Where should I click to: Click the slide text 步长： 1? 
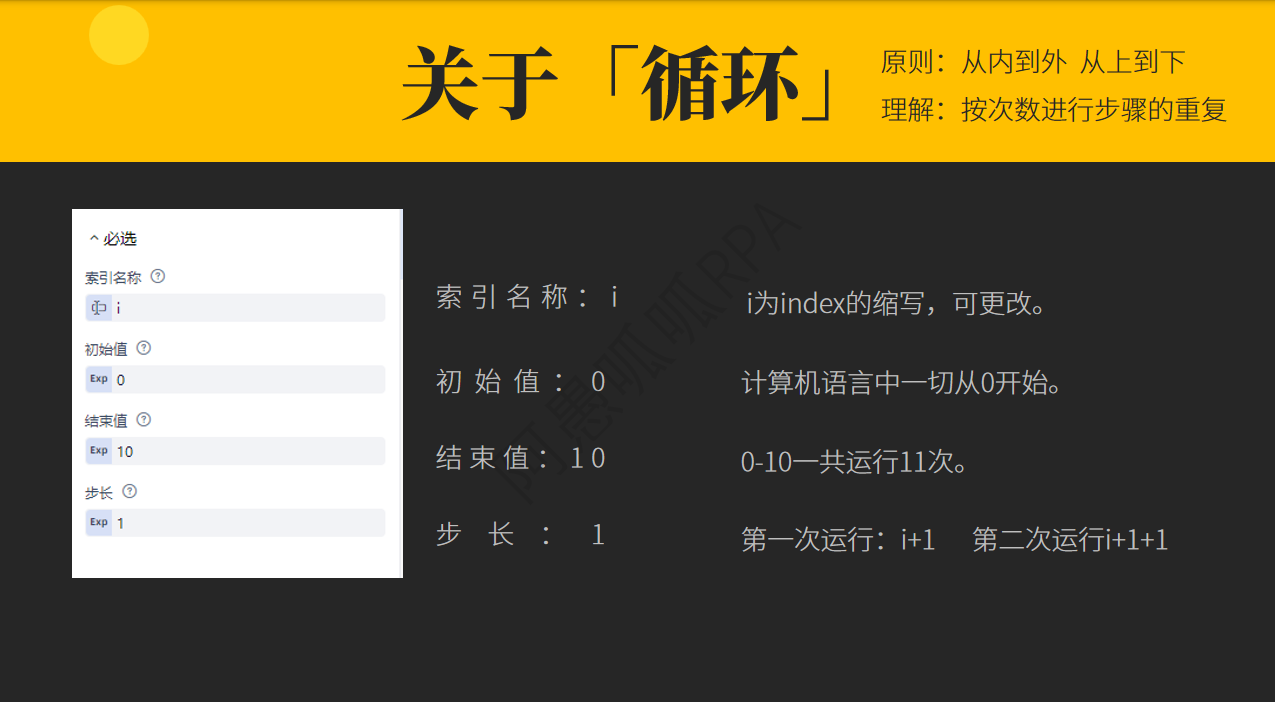point(521,535)
